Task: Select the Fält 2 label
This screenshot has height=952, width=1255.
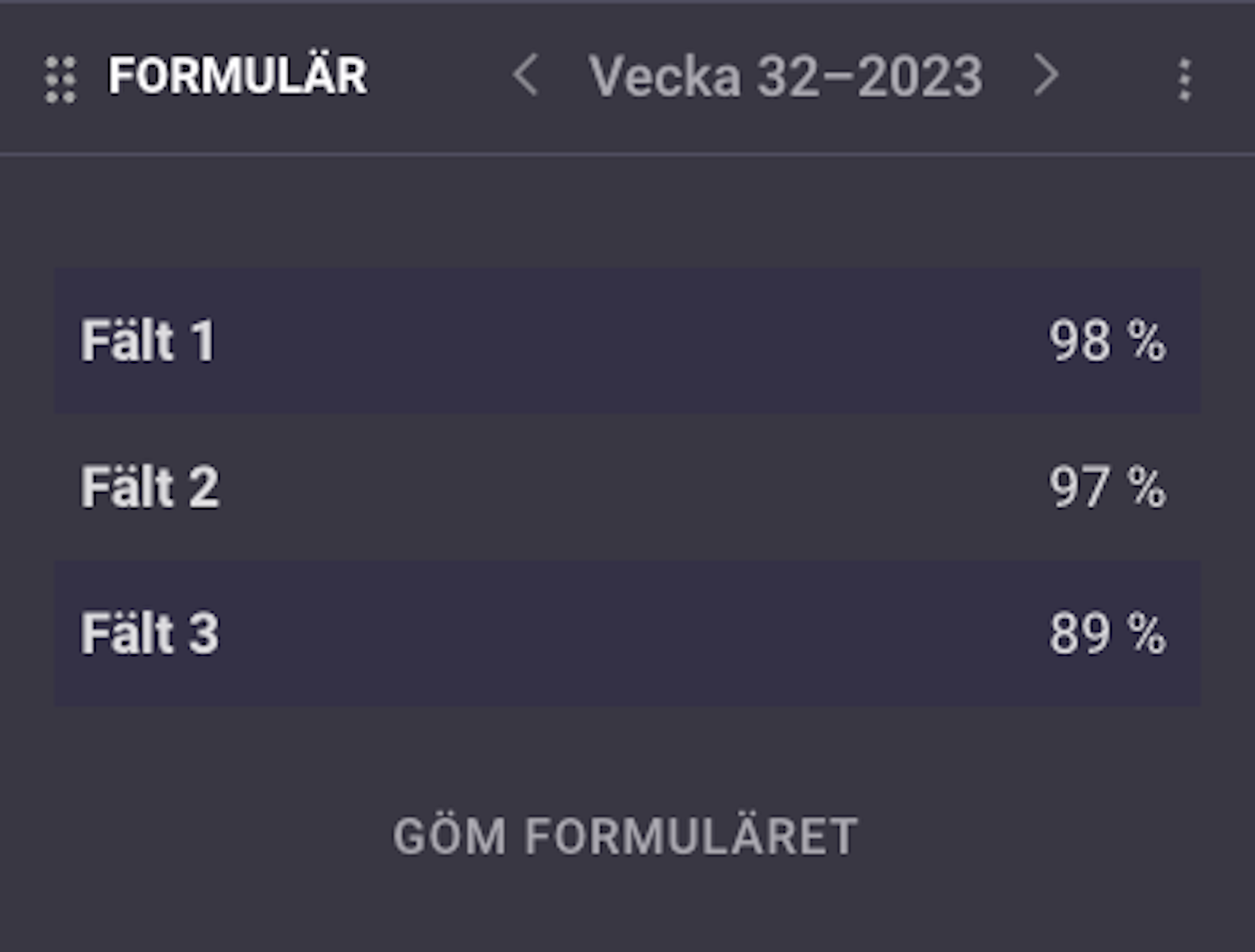Action: click(149, 487)
